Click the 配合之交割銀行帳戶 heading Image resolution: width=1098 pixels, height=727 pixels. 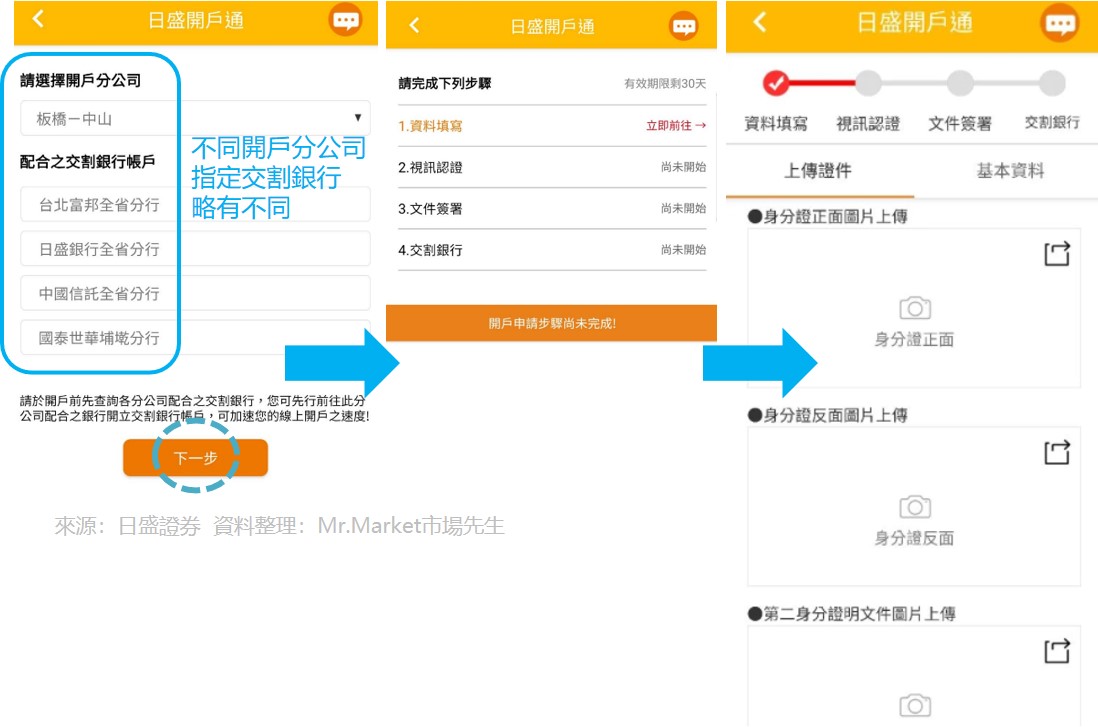[x=88, y=162]
